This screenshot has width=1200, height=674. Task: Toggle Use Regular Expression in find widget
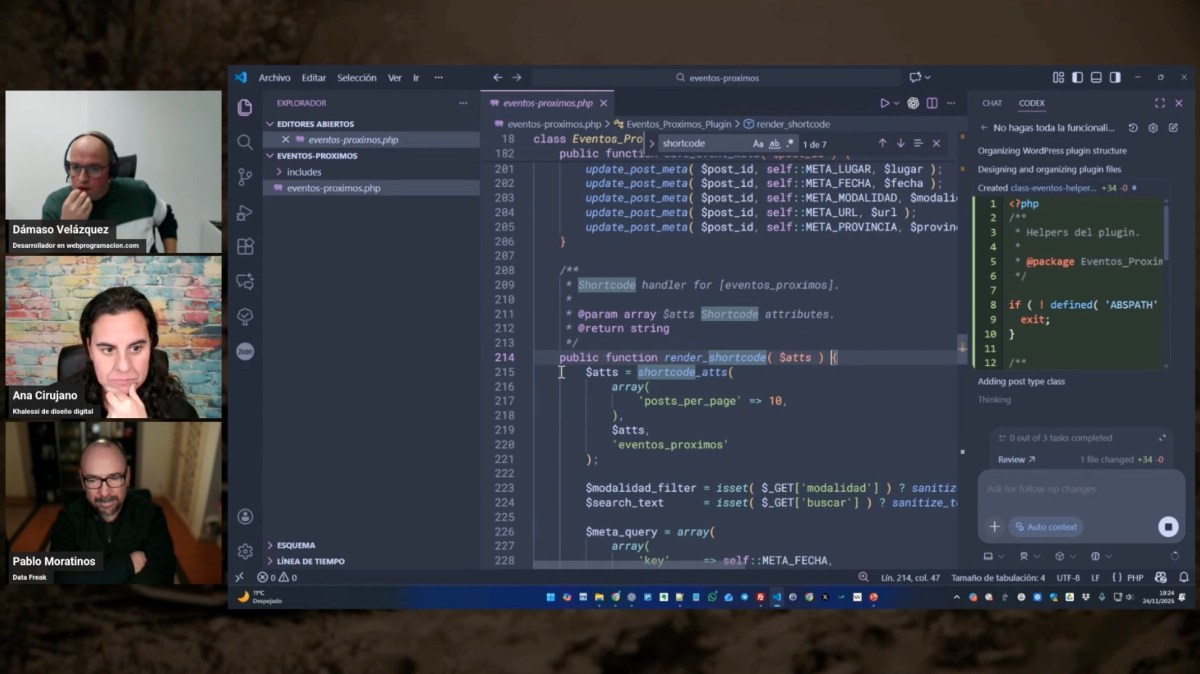790,143
